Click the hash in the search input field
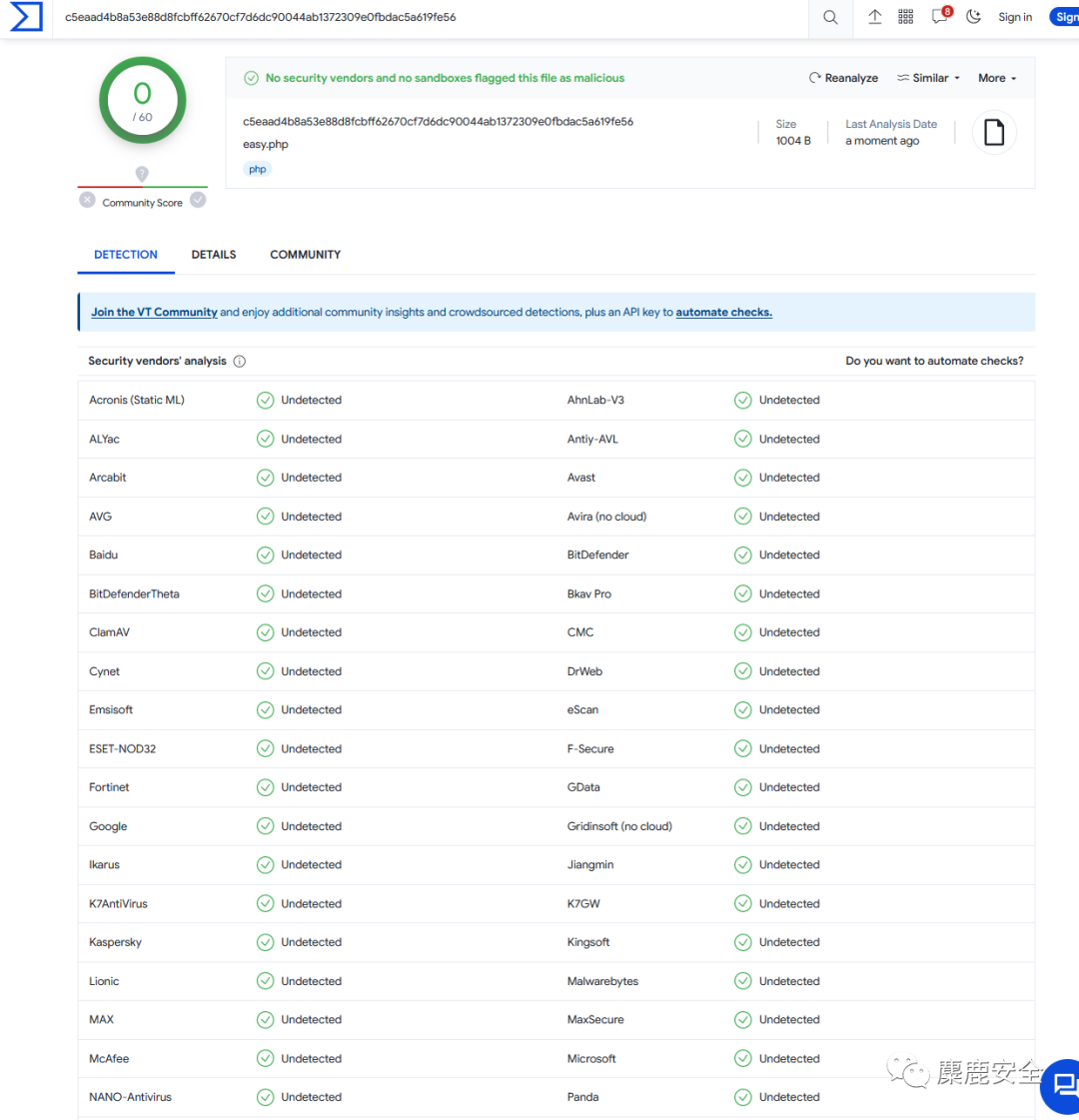Image resolution: width=1079 pixels, height=1120 pixels. [x=260, y=17]
